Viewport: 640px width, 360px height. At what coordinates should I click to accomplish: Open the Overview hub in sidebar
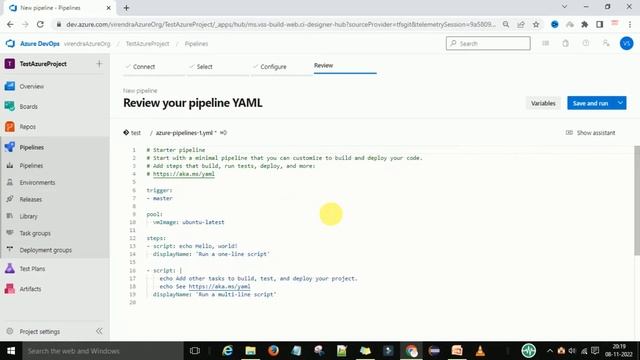tap(31, 87)
